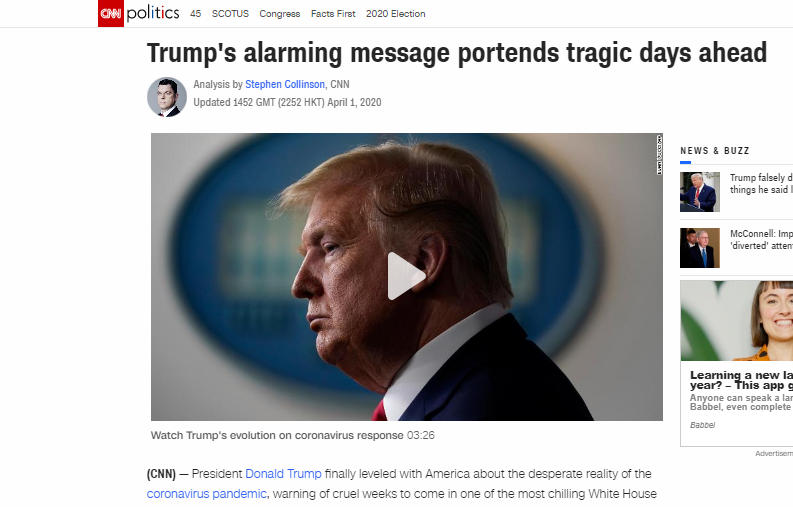Open Stephen Collinson author link

click(x=285, y=84)
